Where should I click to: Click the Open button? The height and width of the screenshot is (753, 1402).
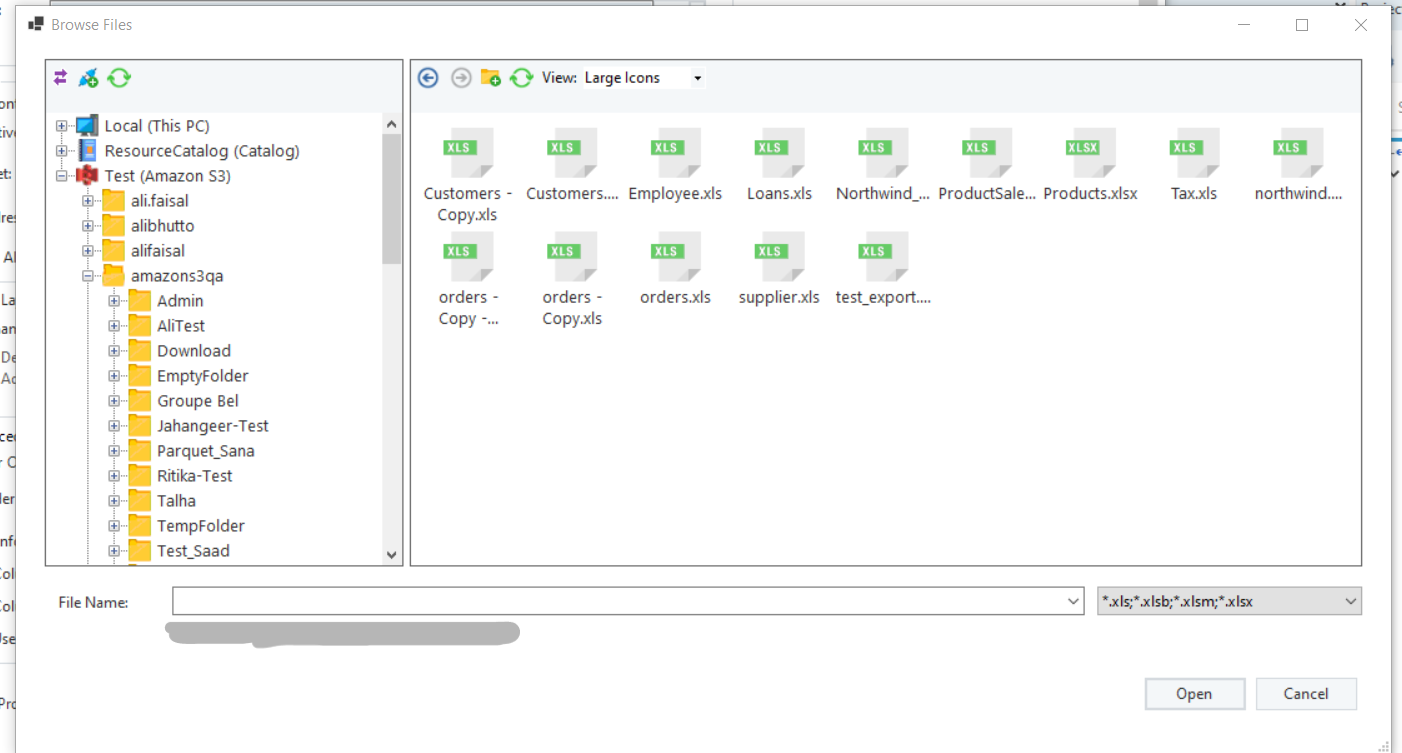(x=1194, y=694)
